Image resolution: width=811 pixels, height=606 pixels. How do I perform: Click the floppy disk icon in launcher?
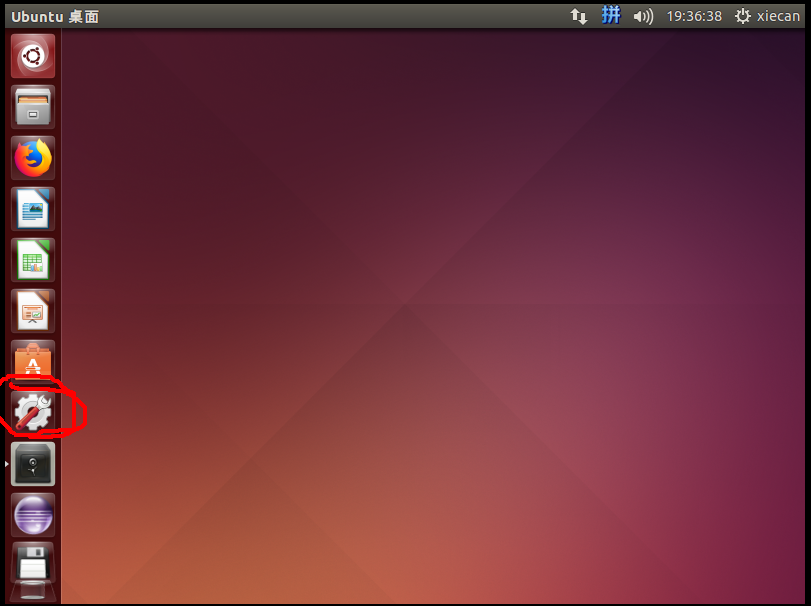[33, 563]
